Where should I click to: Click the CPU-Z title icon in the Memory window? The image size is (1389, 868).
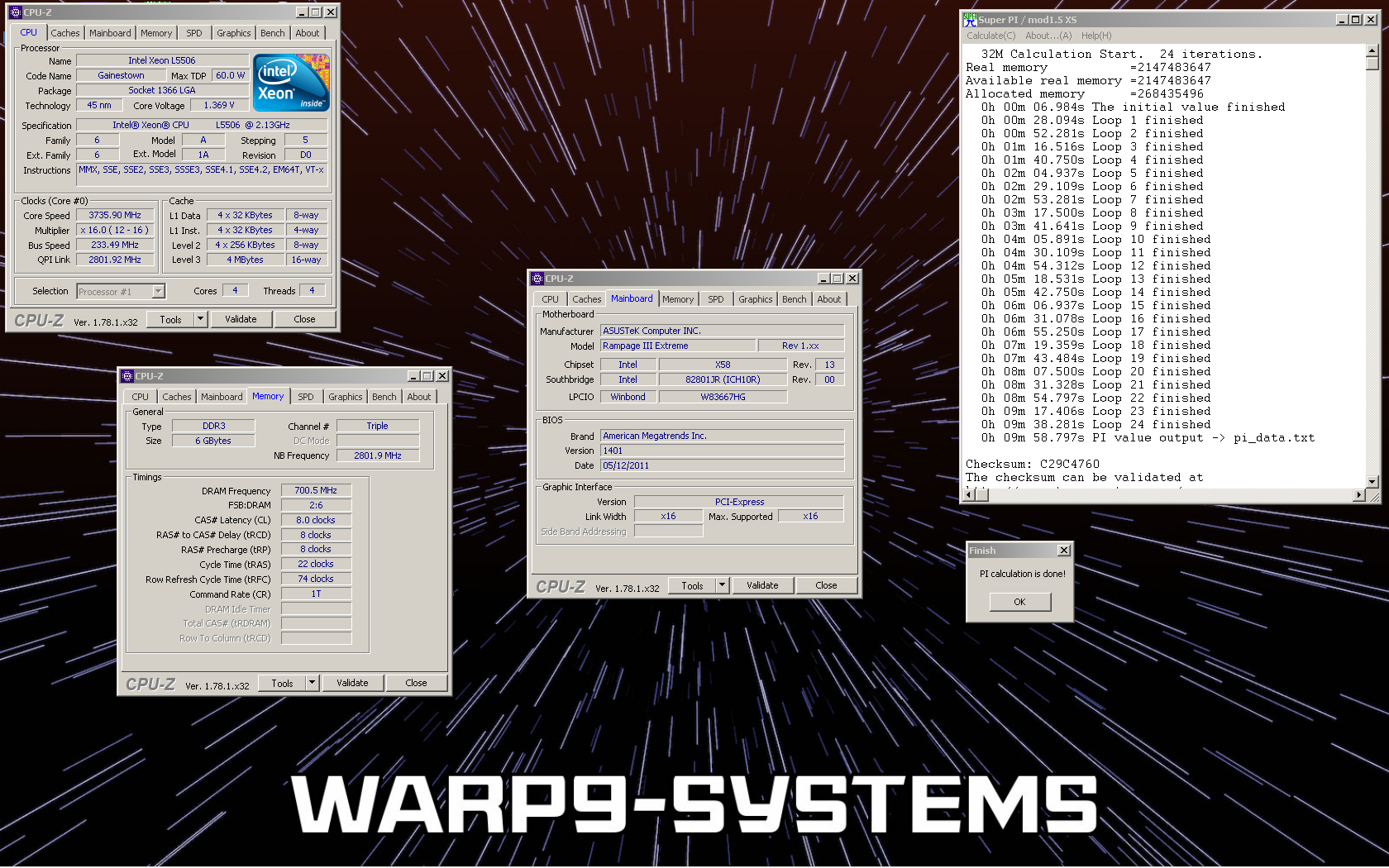(127, 376)
